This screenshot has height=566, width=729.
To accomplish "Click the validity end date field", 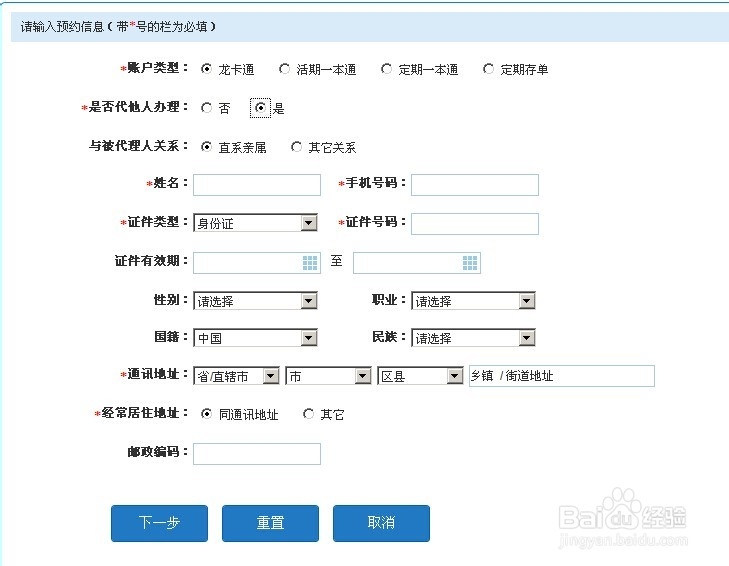I will point(417,263).
